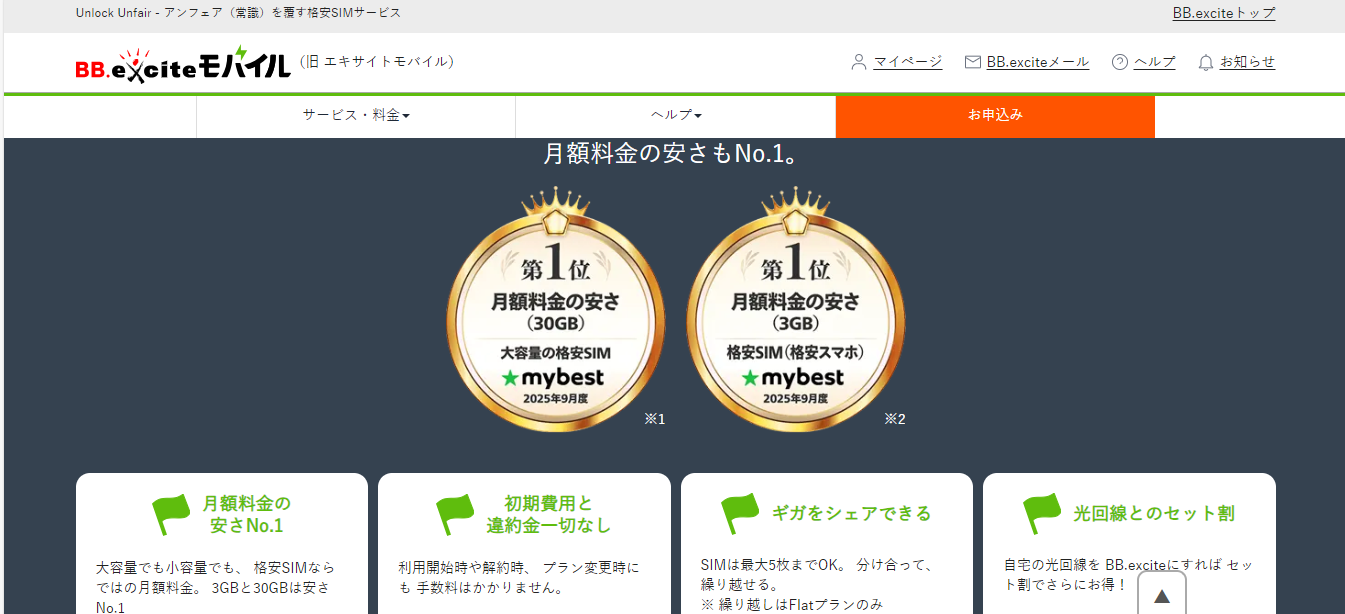The height and width of the screenshot is (614, 1345).
Task: Go to the BB.exciteメール link
Action: tap(1037, 62)
